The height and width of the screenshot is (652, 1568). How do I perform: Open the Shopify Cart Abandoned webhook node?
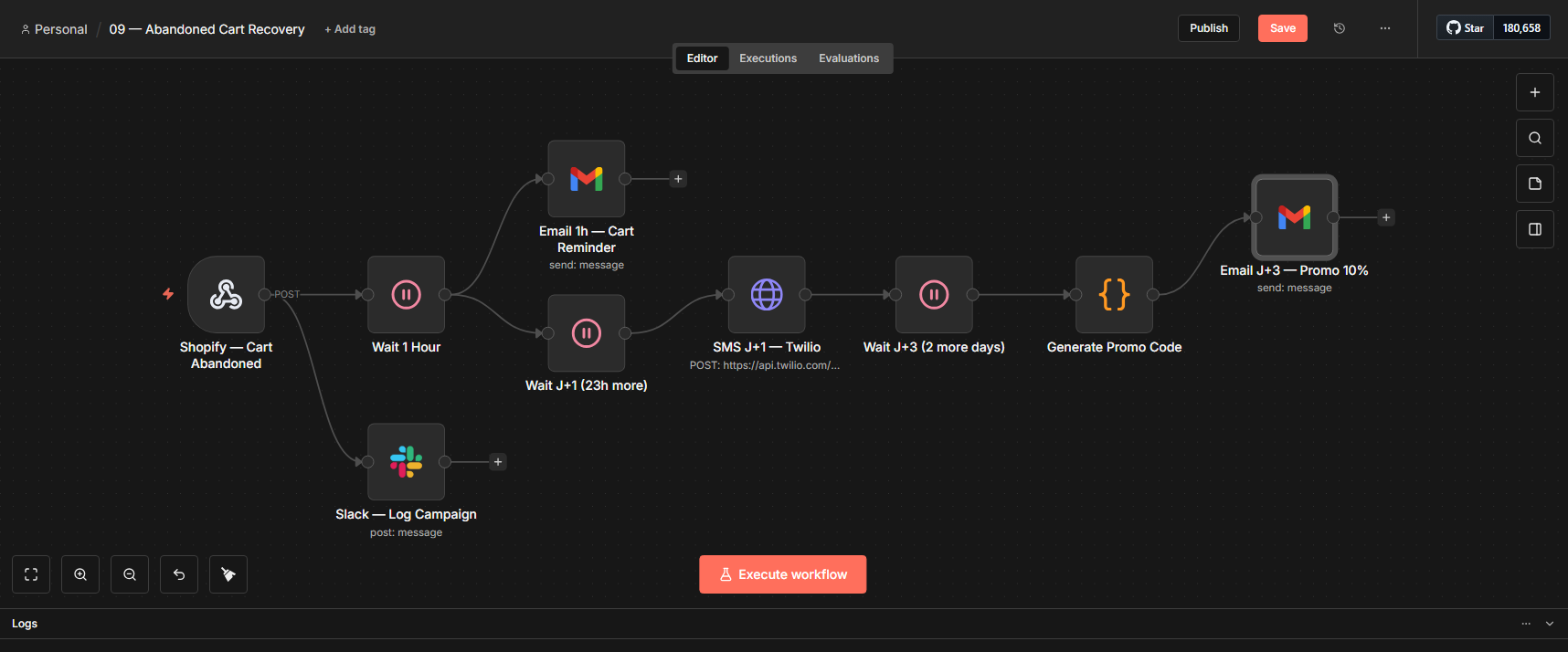pyautogui.click(x=226, y=294)
